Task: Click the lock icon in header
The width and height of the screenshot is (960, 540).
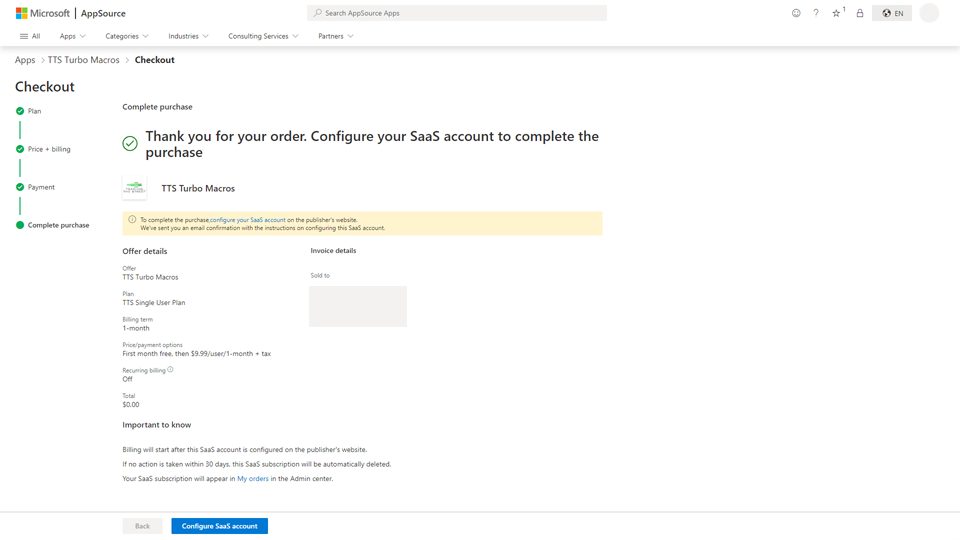Action: point(860,13)
